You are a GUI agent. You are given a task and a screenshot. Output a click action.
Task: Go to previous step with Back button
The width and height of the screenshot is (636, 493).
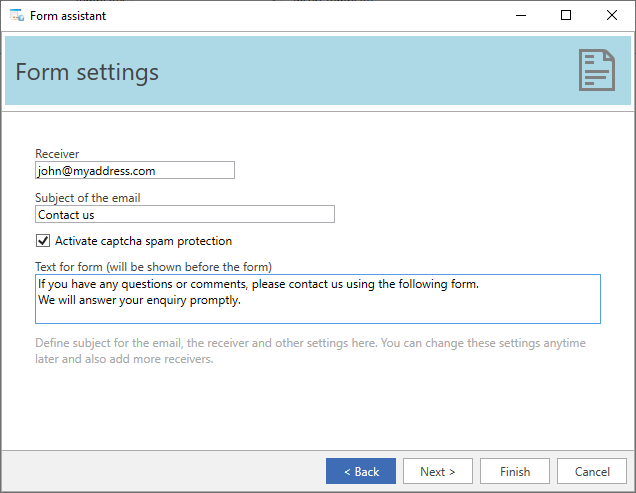(361, 471)
